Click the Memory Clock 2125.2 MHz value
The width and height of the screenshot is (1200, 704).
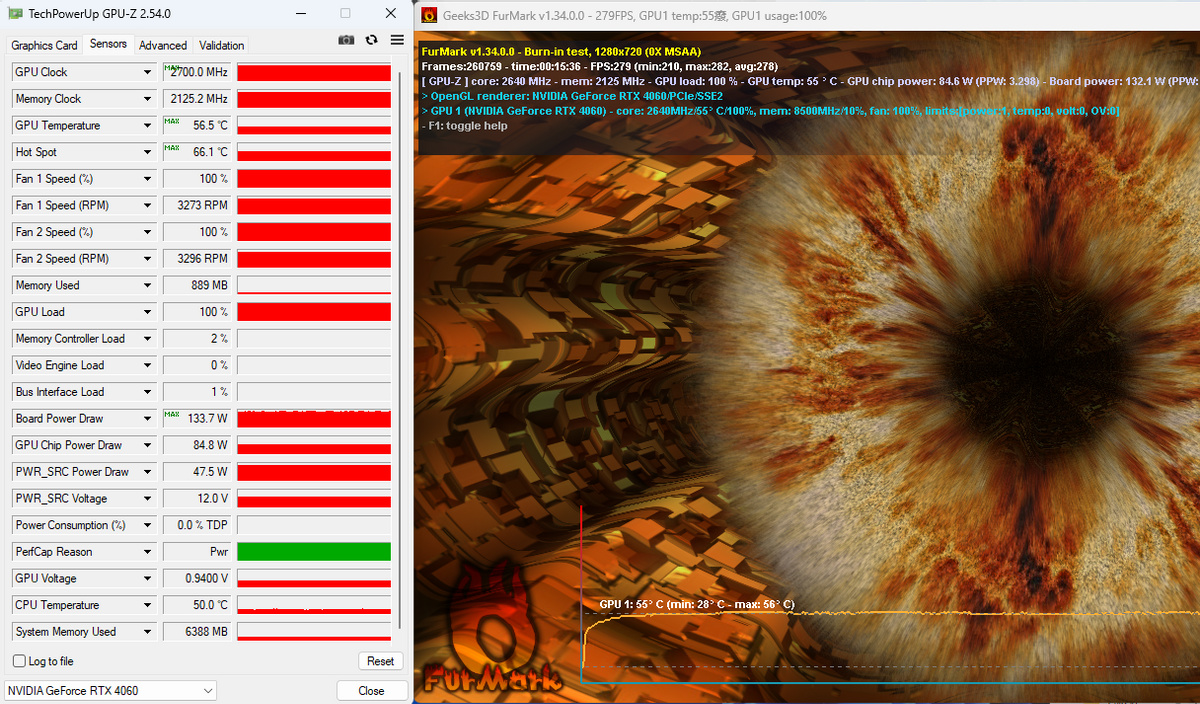click(197, 99)
